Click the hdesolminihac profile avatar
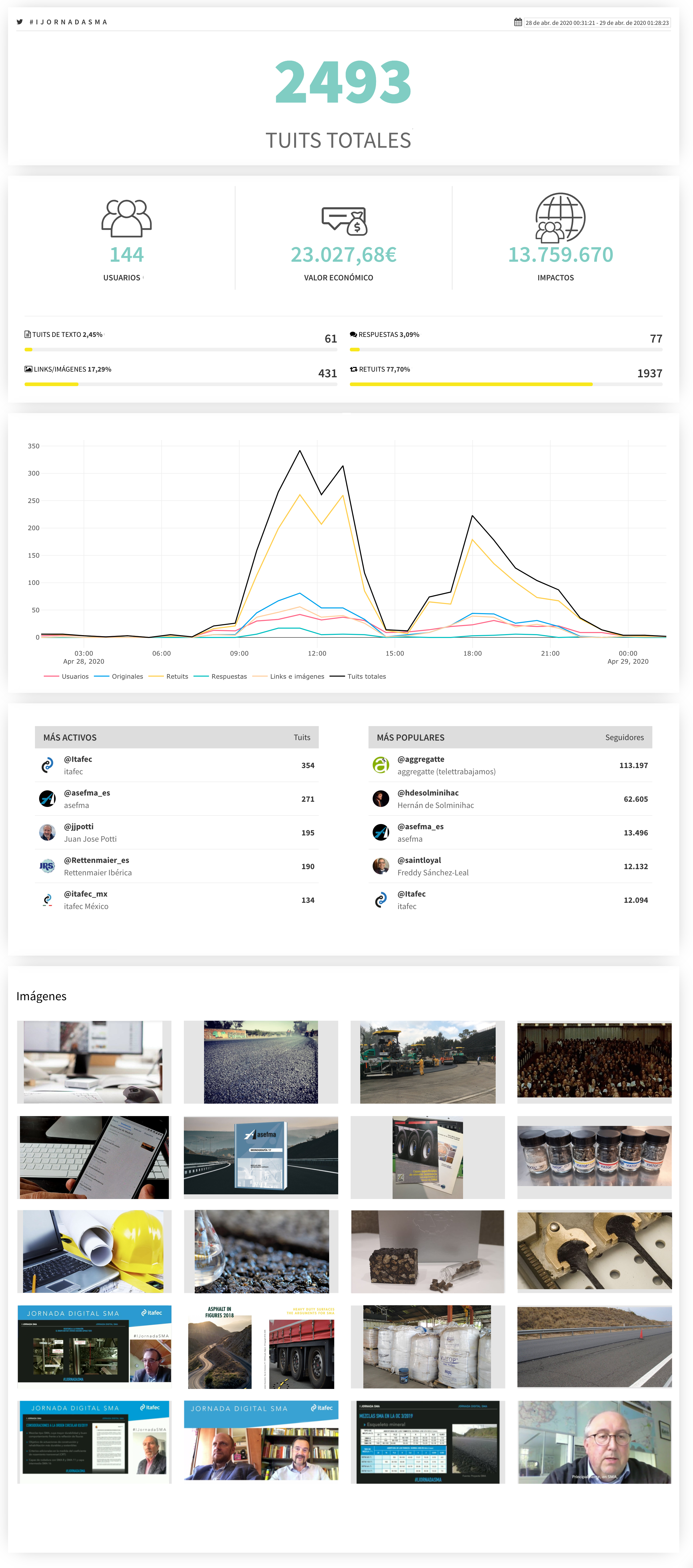The height and width of the screenshot is (1568, 693). 381,799
